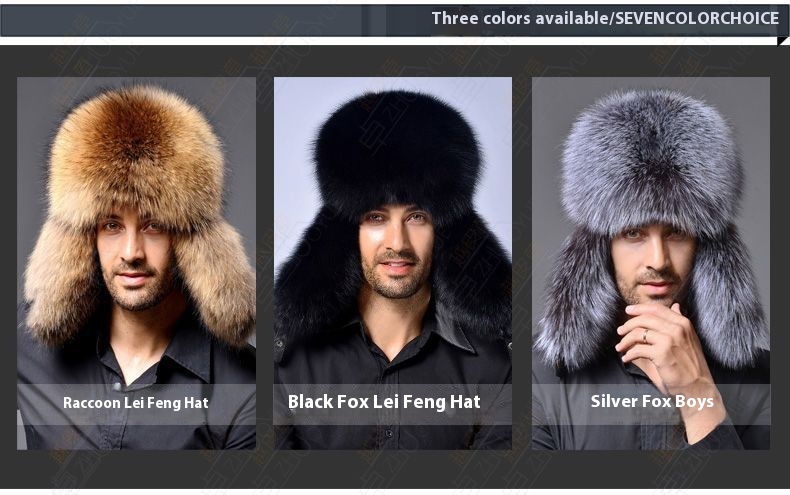Select the Silver Fox Boys label
Viewport: 790px width, 495px height.
[x=652, y=401]
